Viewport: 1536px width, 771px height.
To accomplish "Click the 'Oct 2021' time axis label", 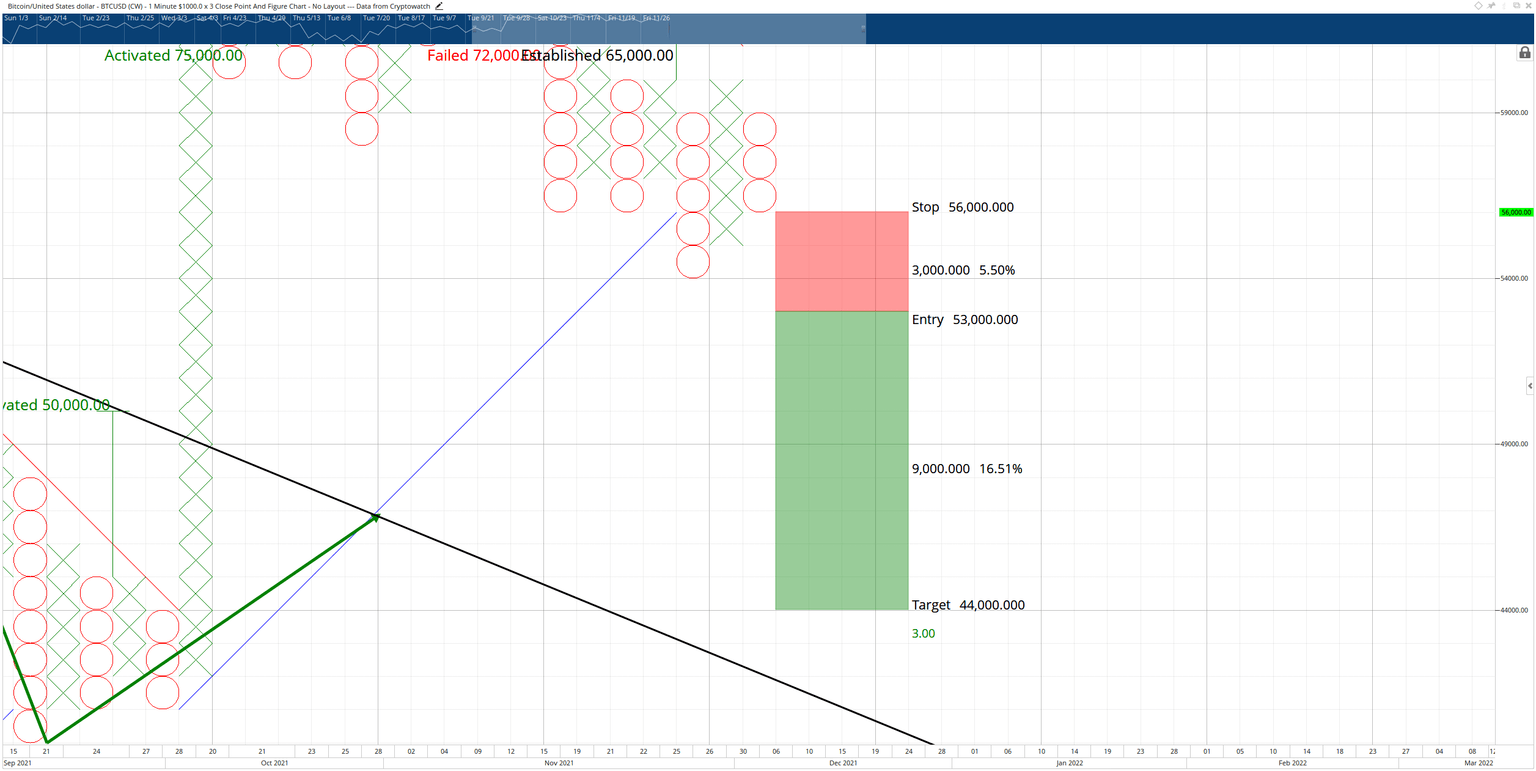I will [274, 763].
